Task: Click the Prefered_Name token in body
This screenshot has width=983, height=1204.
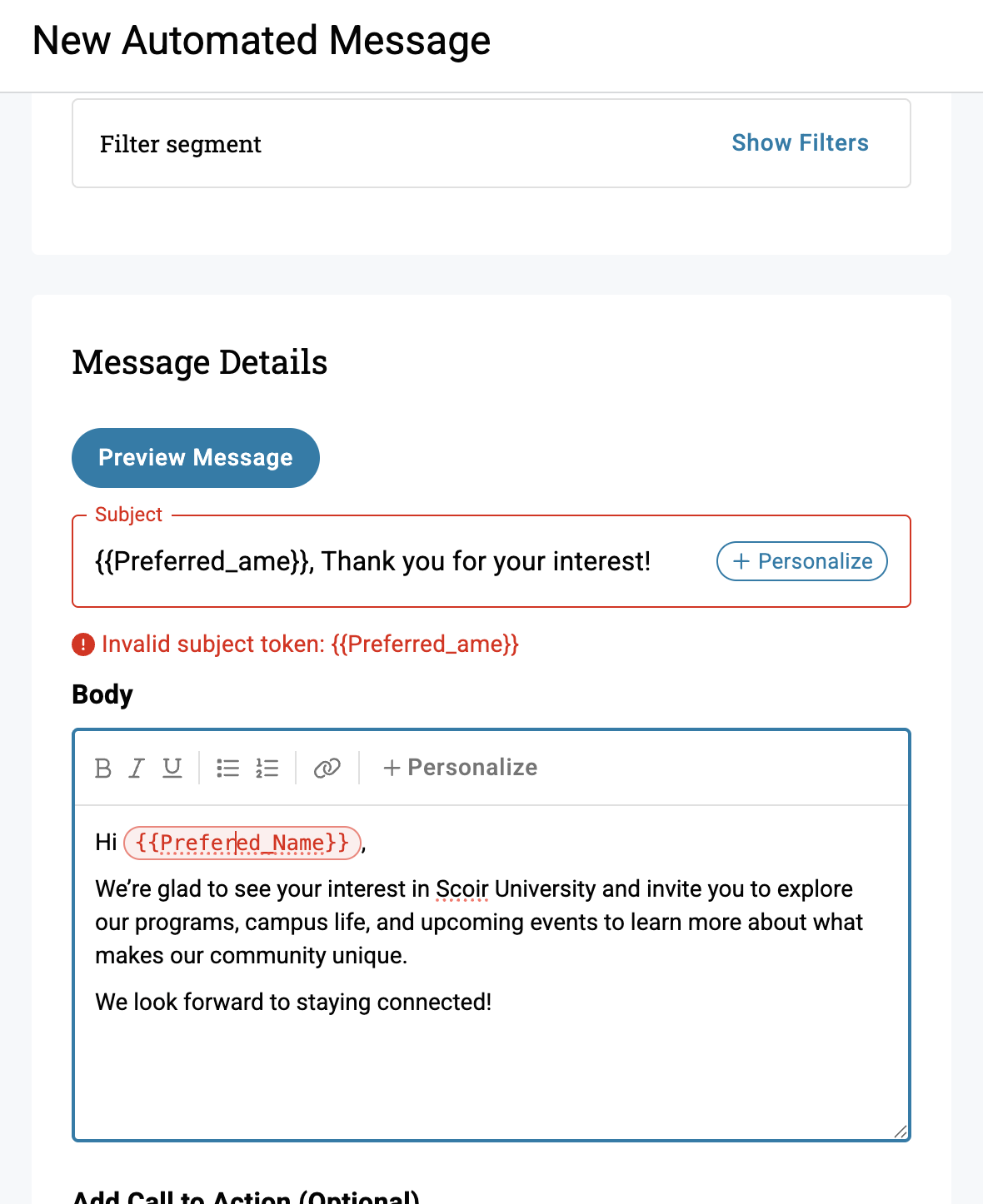Action: [x=242, y=843]
